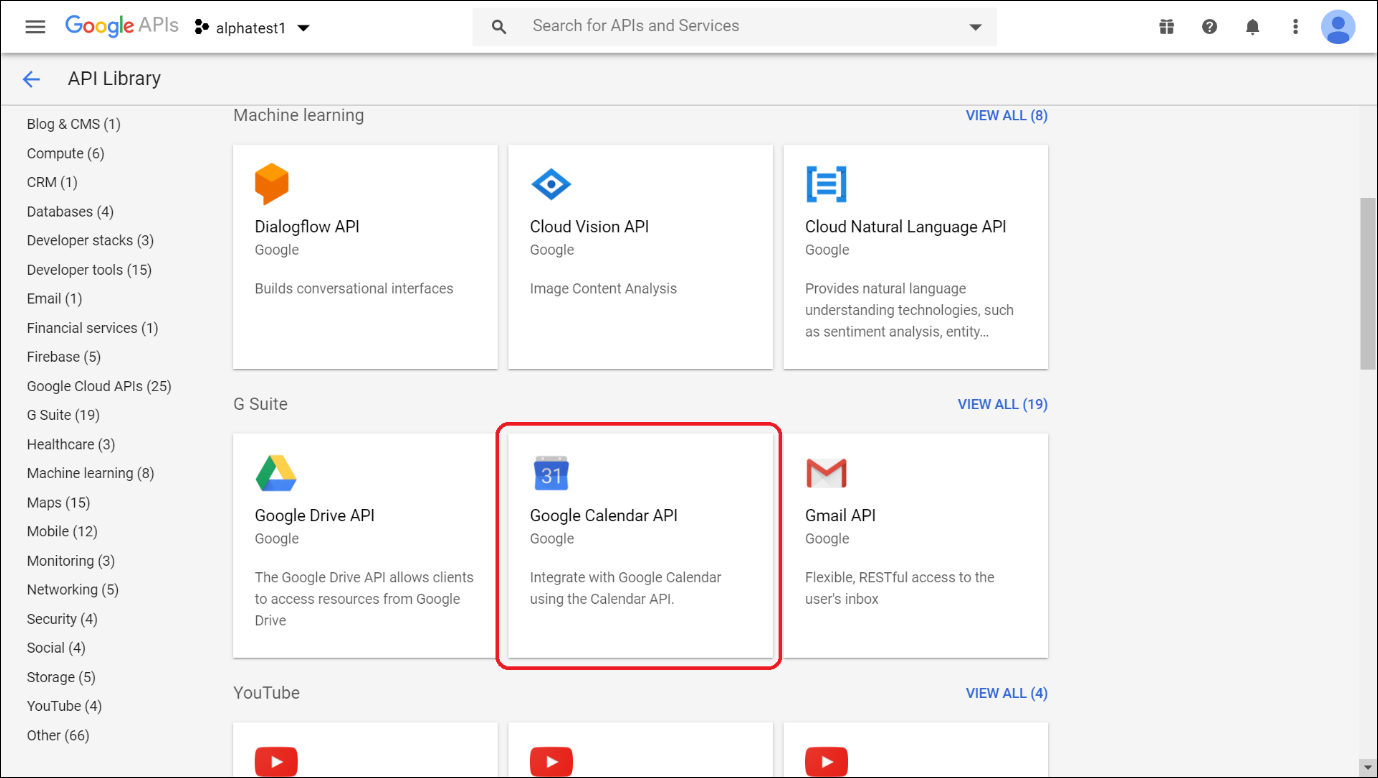The width and height of the screenshot is (1378, 778).
Task: Click VIEW ALL (8) for Machine learning
Action: click(1006, 115)
